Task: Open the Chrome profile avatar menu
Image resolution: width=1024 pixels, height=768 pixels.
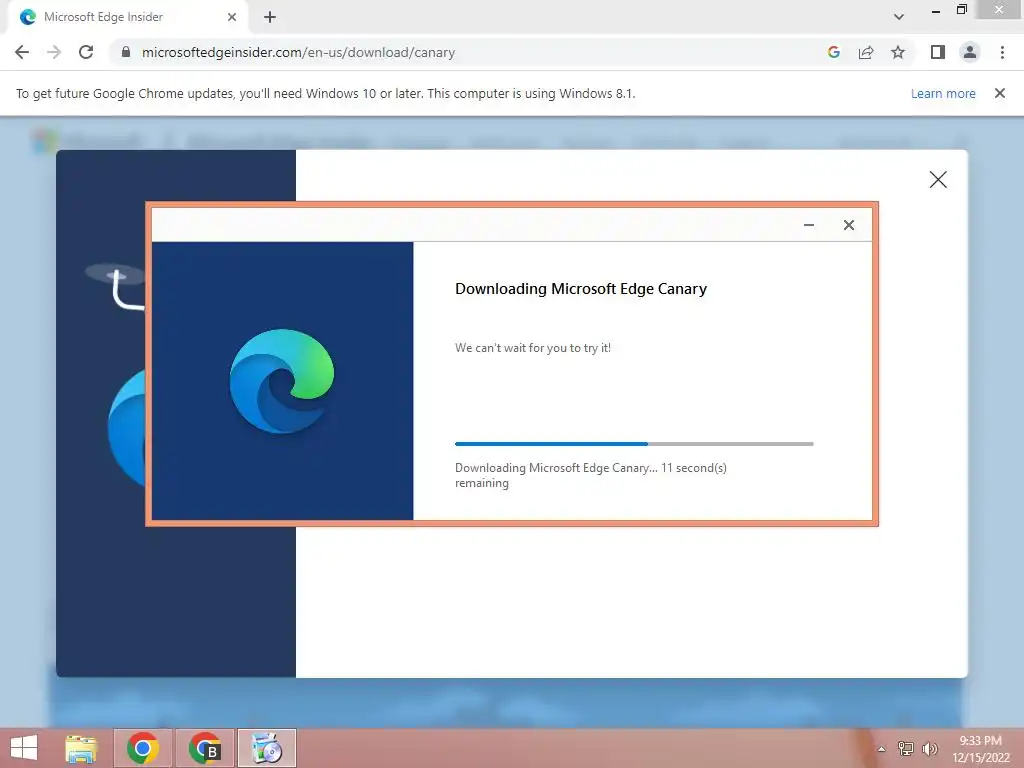Action: (970, 52)
